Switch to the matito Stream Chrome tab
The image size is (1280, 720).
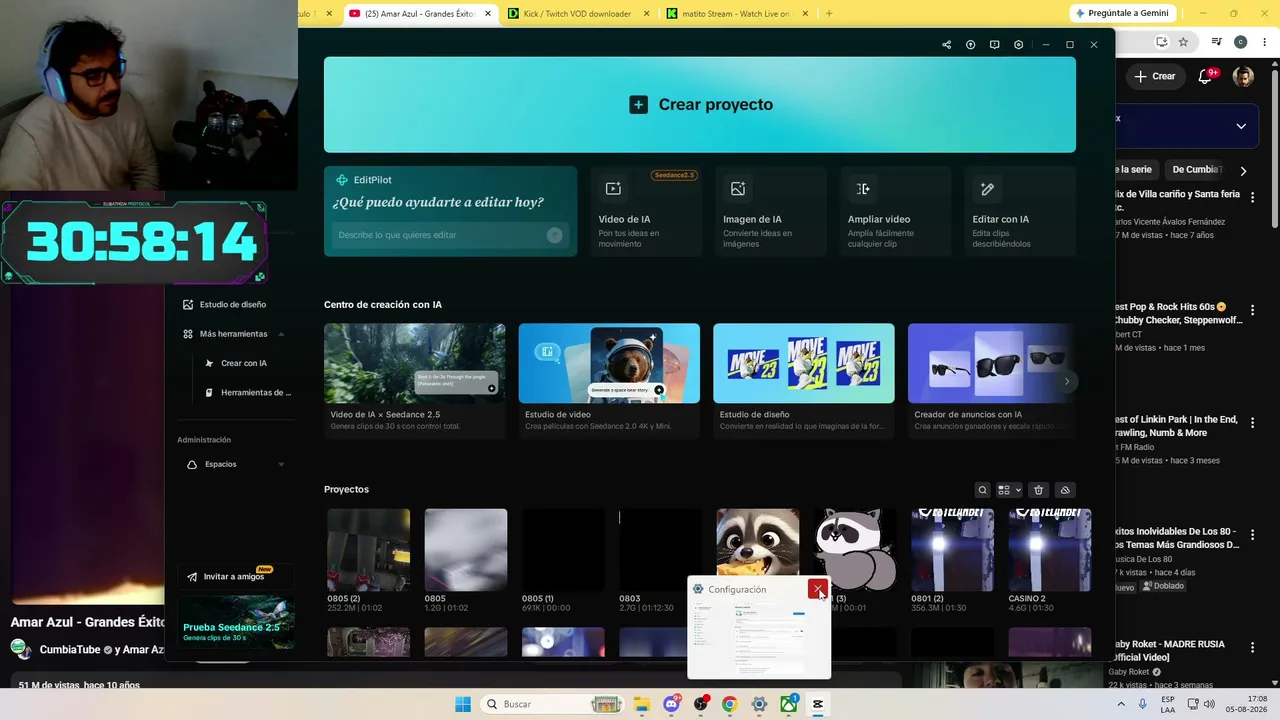[735, 14]
